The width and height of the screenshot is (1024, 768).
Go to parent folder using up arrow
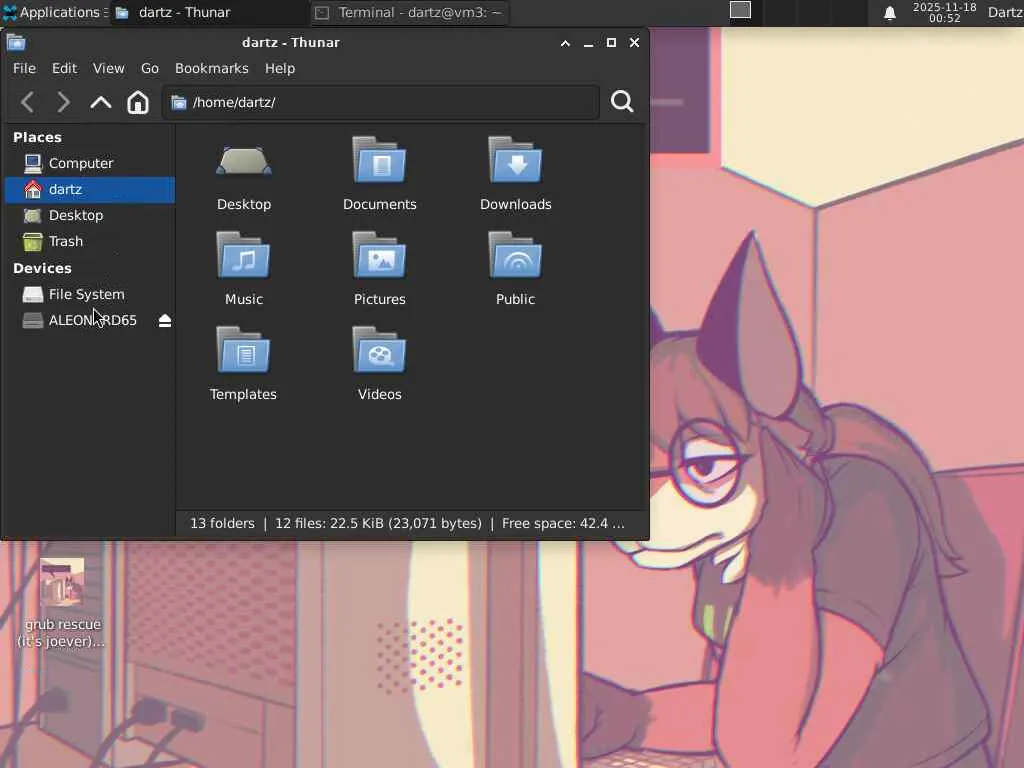[x=101, y=103]
